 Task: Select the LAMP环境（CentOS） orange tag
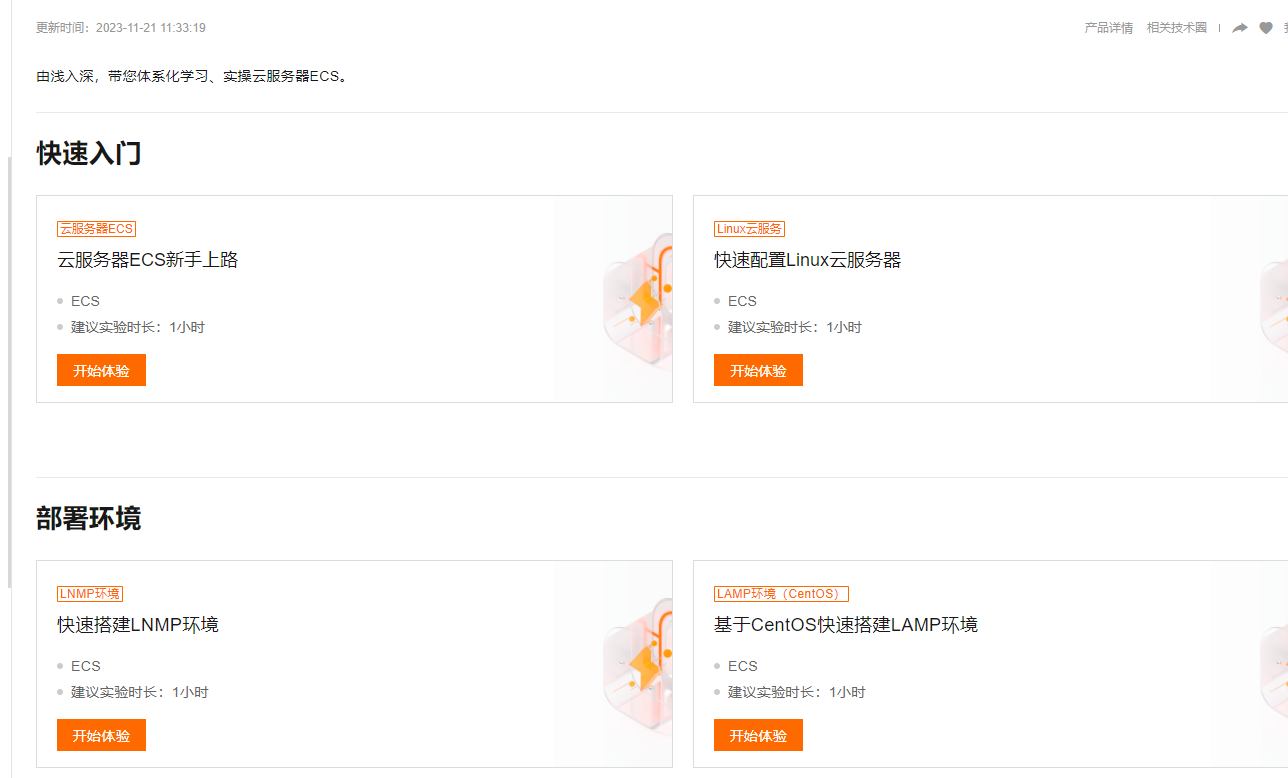click(x=781, y=594)
